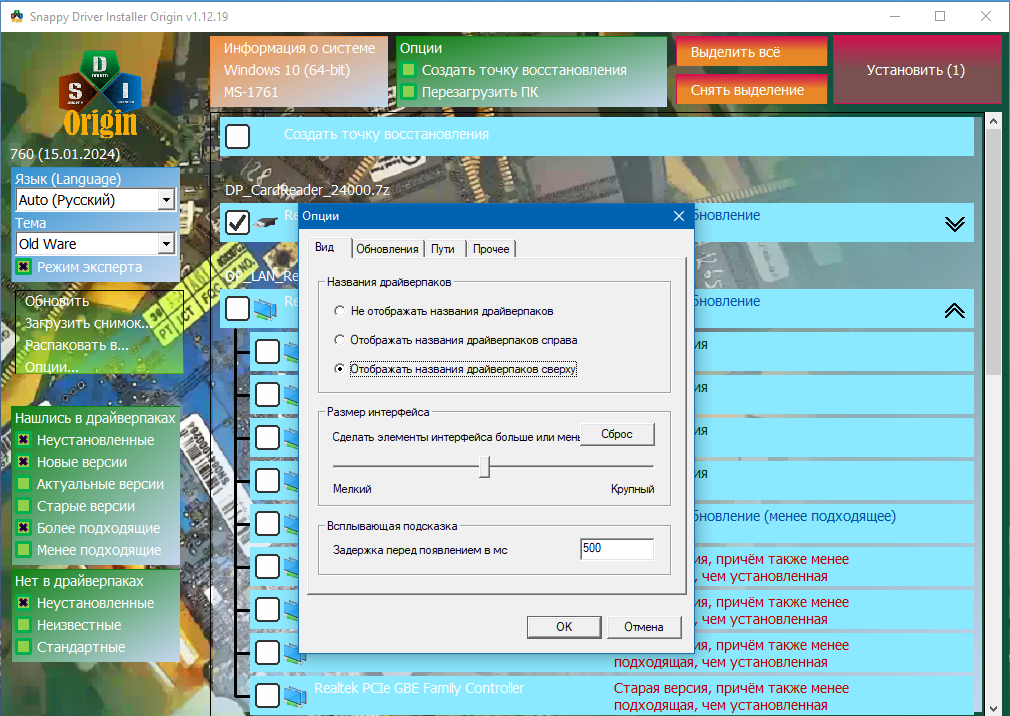Toggle 'Неустановленные' under Нет в драйверпаках
Image resolution: width=1010 pixels, height=716 pixels.
tap(24, 603)
